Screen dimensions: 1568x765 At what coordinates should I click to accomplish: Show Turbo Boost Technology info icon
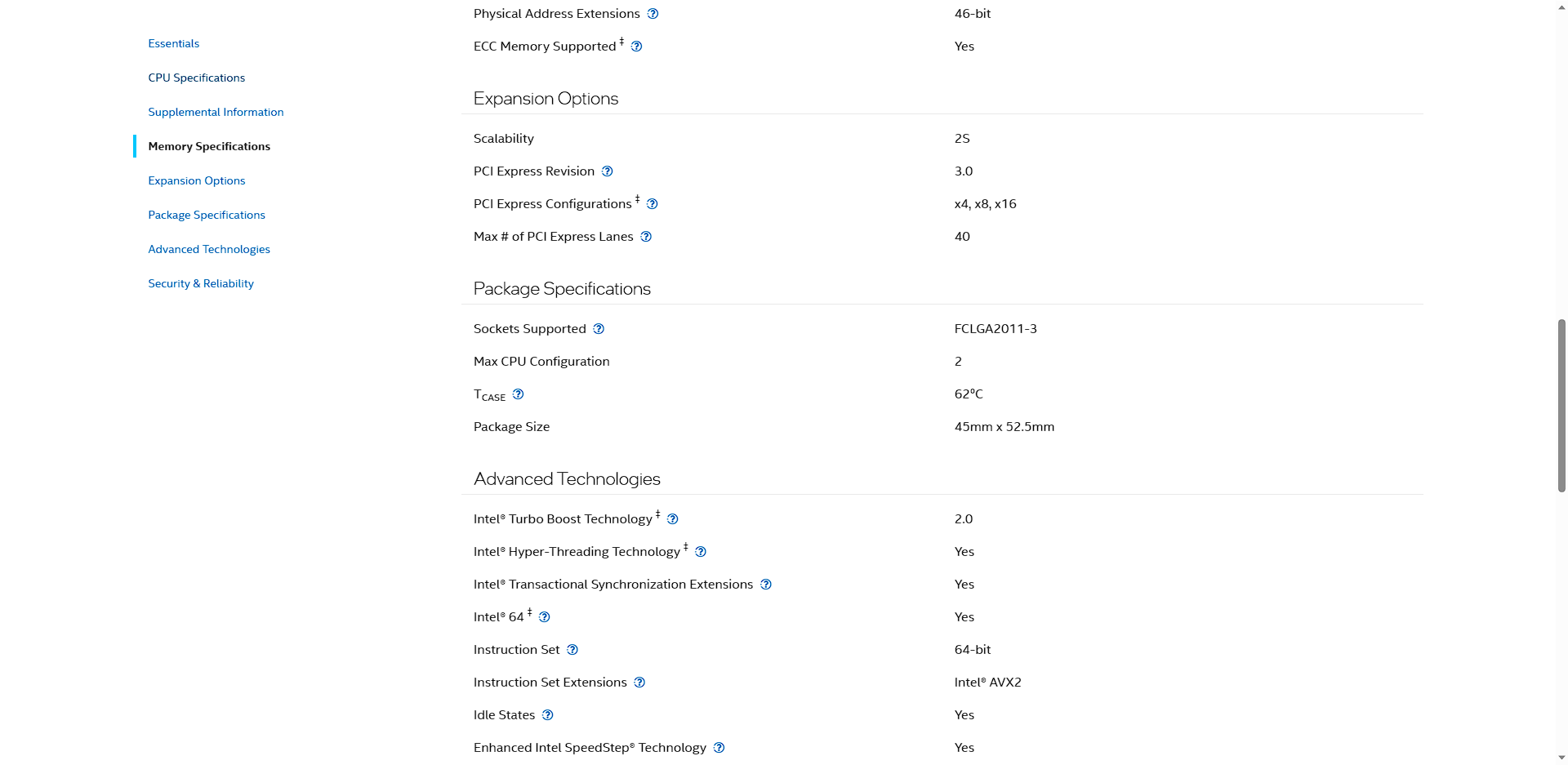click(x=672, y=519)
